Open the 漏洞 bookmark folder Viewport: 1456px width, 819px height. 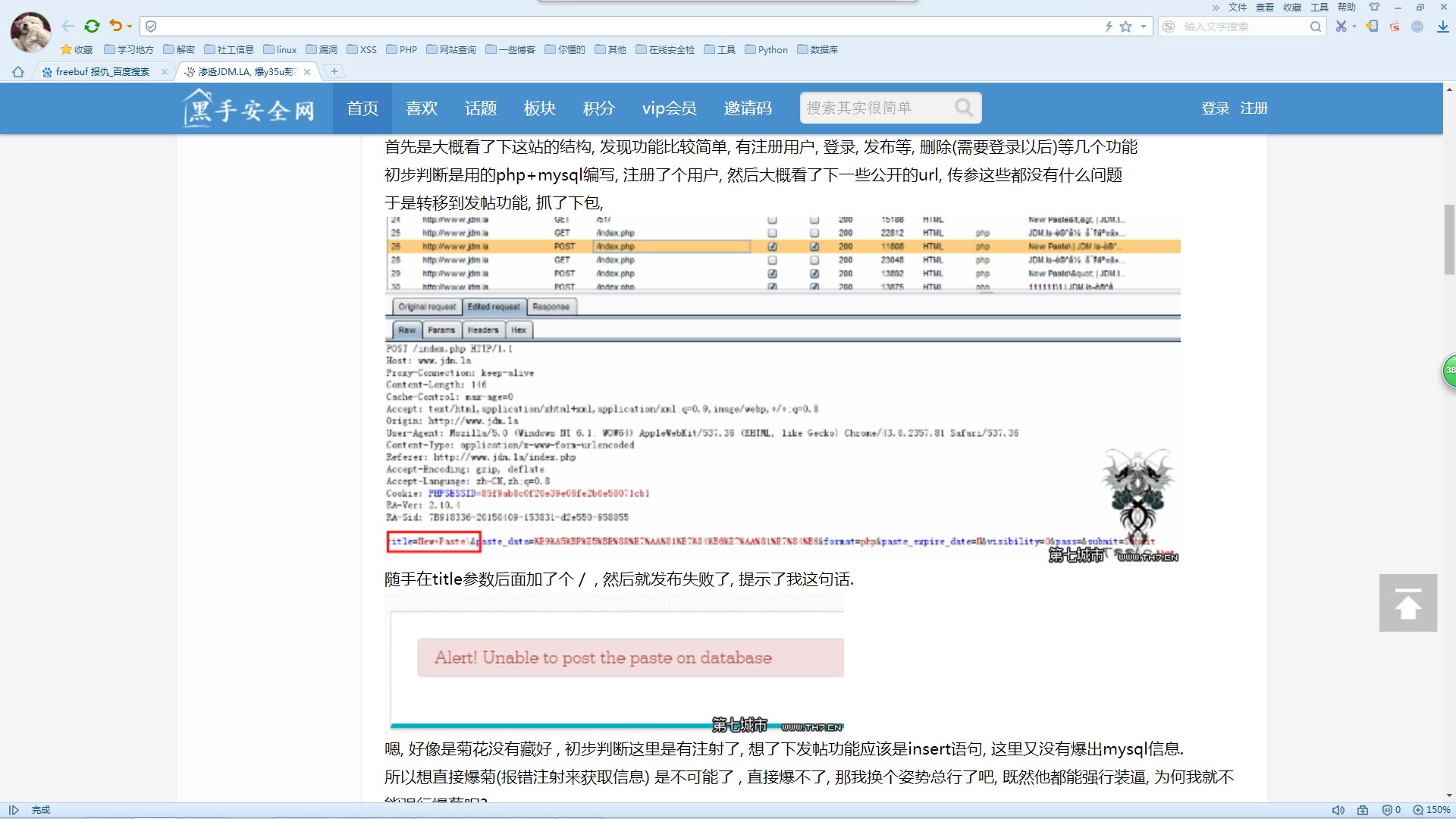point(322,49)
